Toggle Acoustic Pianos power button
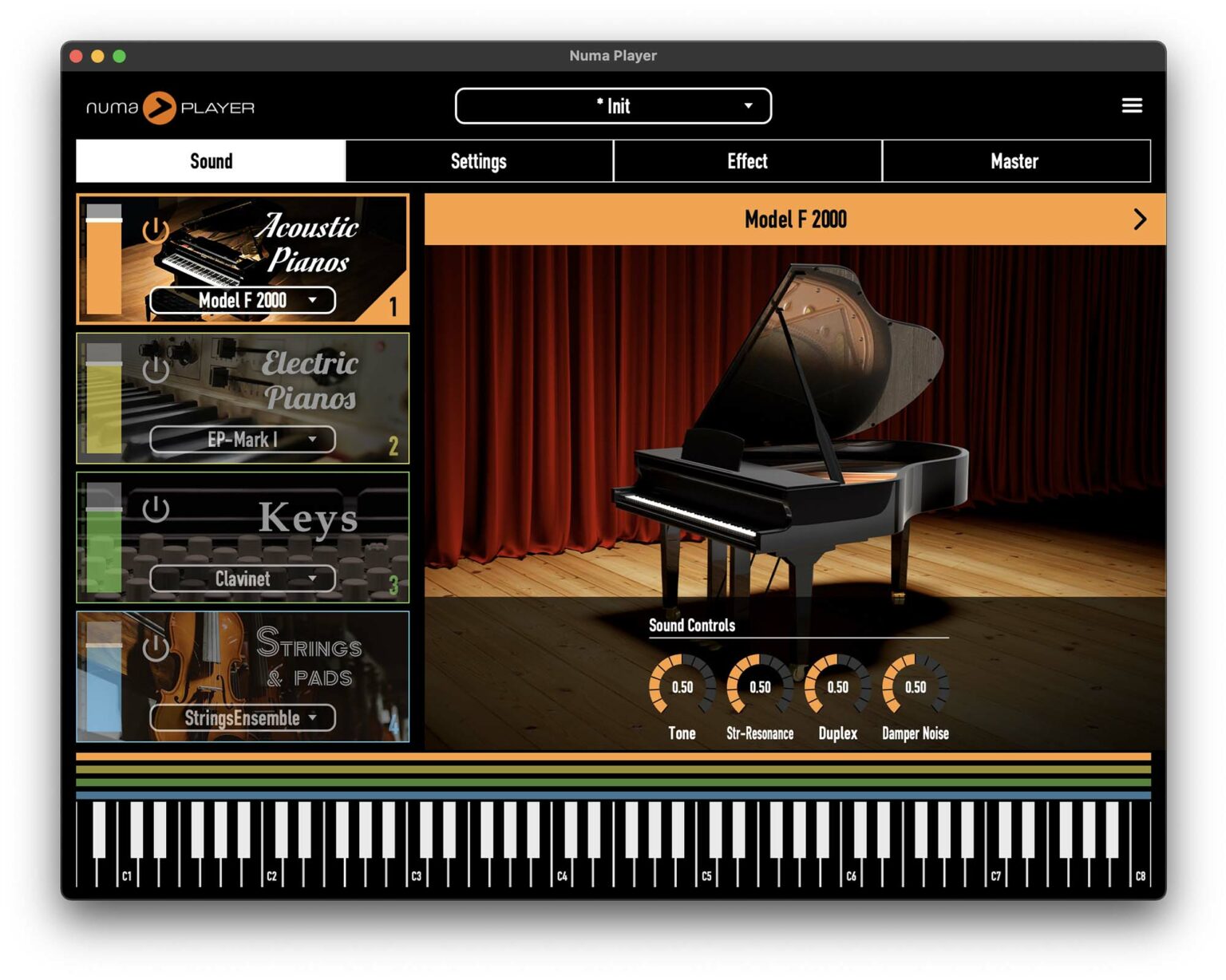 [x=155, y=231]
